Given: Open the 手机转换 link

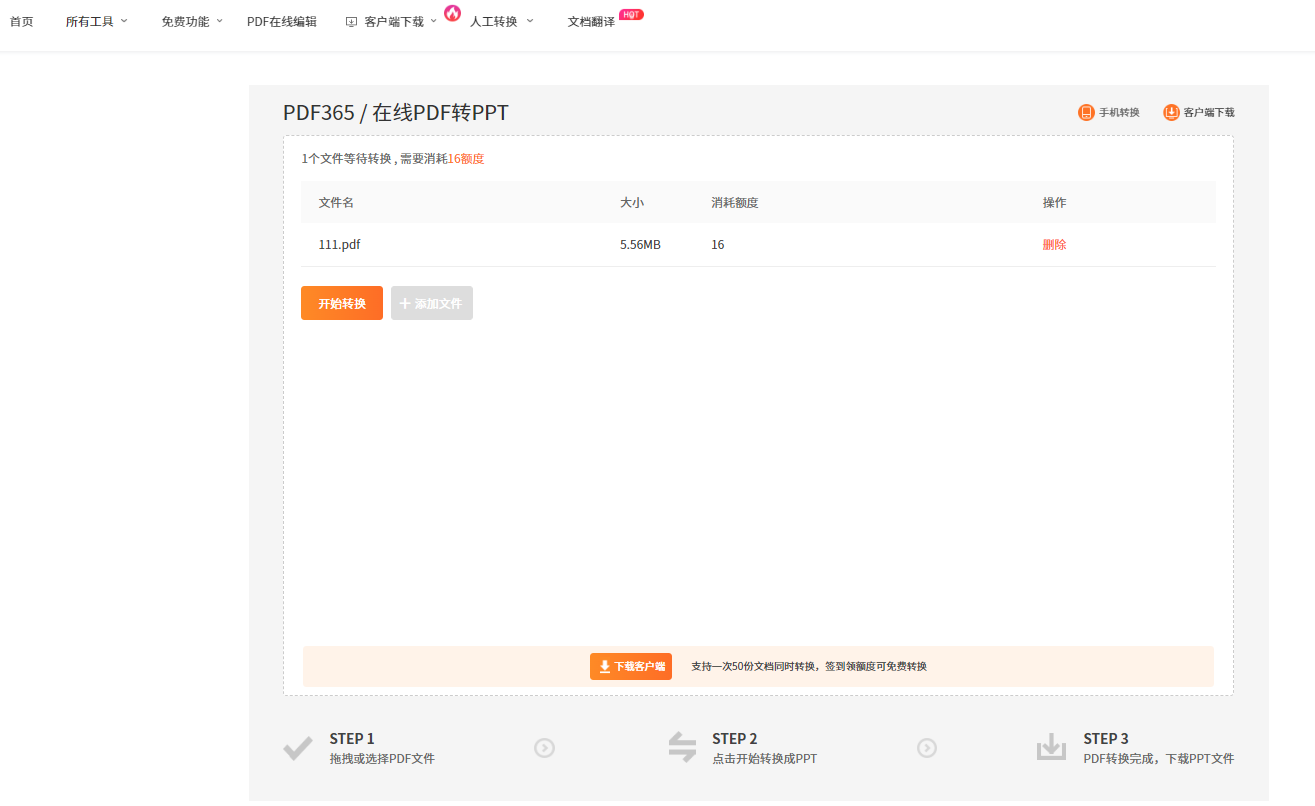Looking at the screenshot, I should (x=1119, y=112).
